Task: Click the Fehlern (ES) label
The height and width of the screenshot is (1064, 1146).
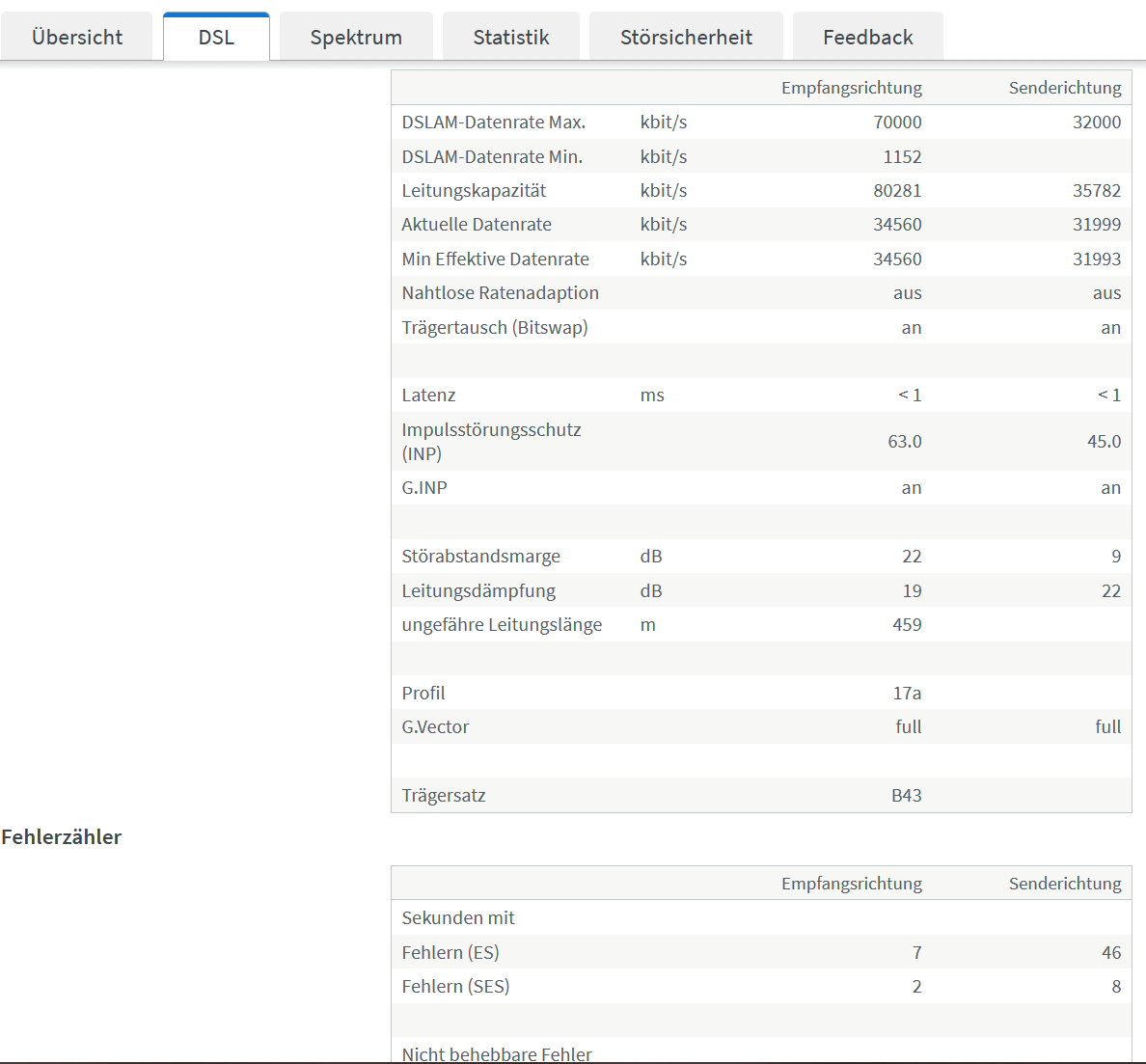Action: (450, 952)
